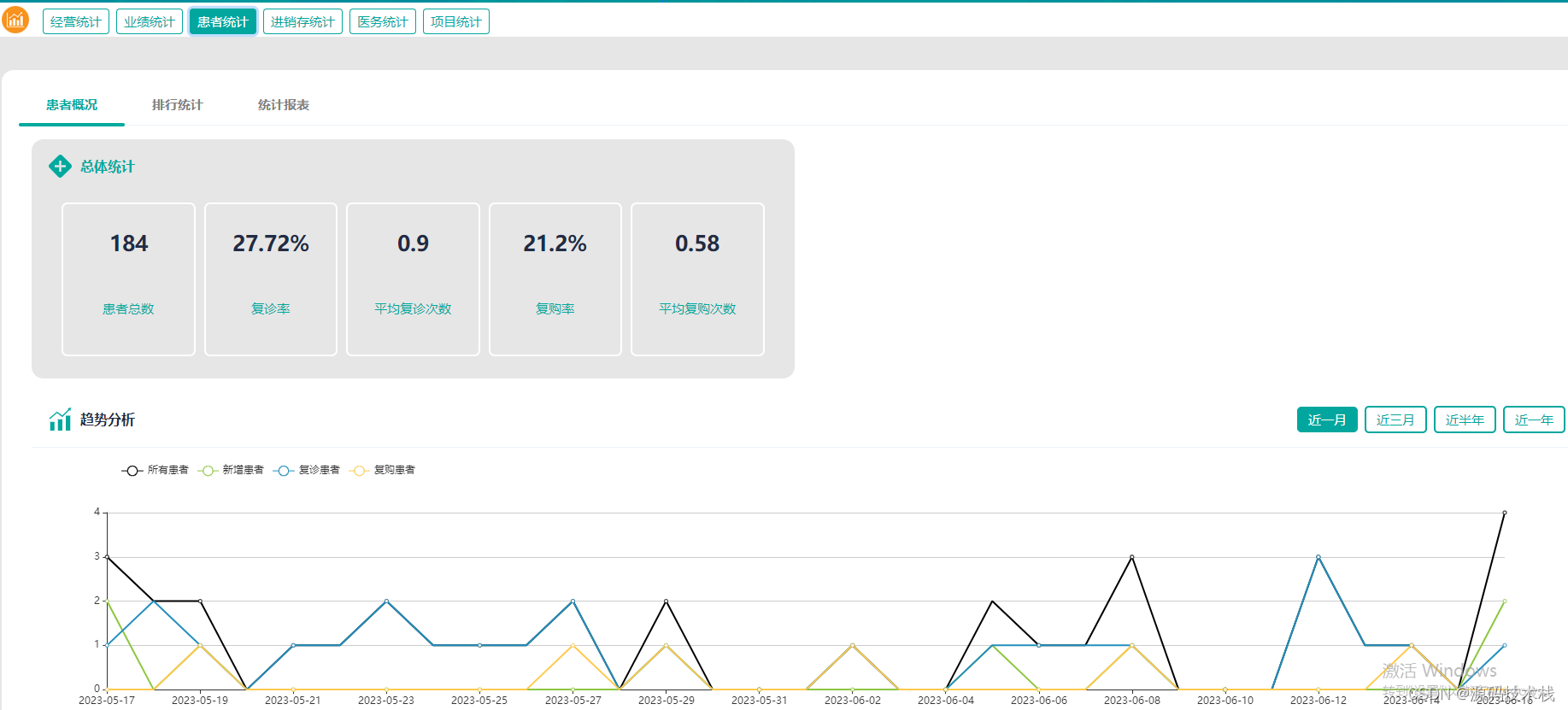Click the 0.9 平均复诊次数 card
Viewport: 1568px width, 710px height.
click(413, 279)
